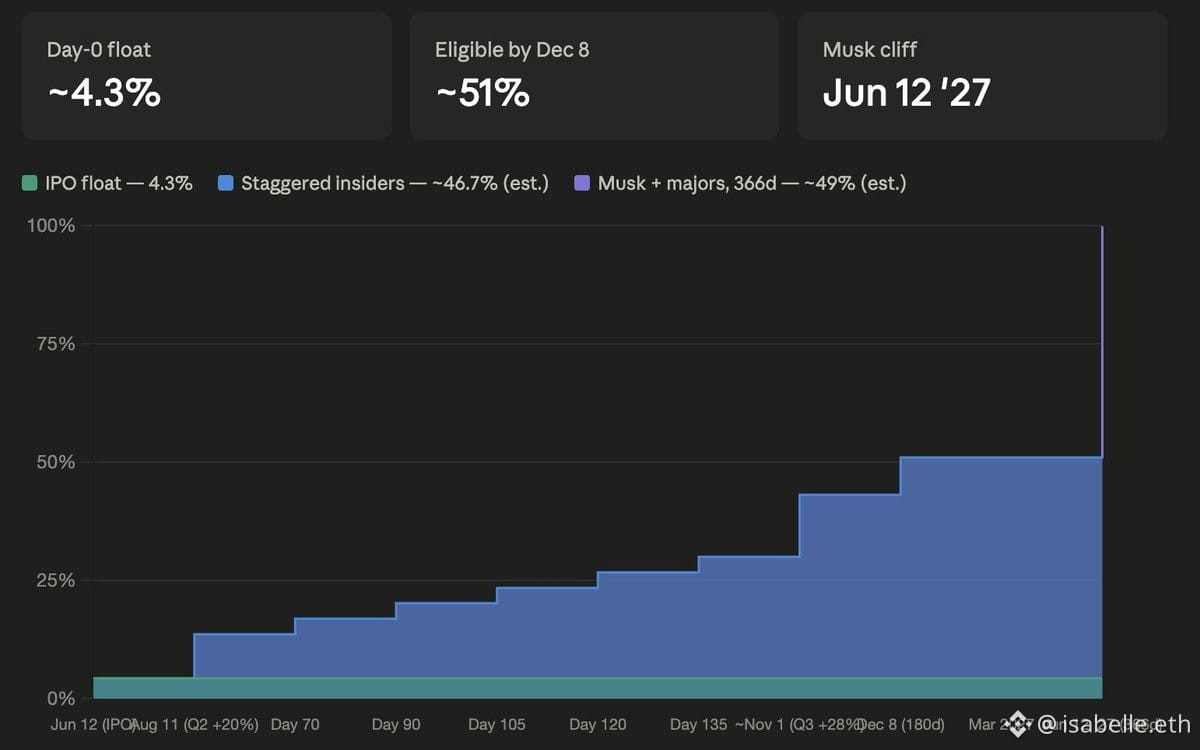Click the '25%' y-axis label

tap(55, 580)
